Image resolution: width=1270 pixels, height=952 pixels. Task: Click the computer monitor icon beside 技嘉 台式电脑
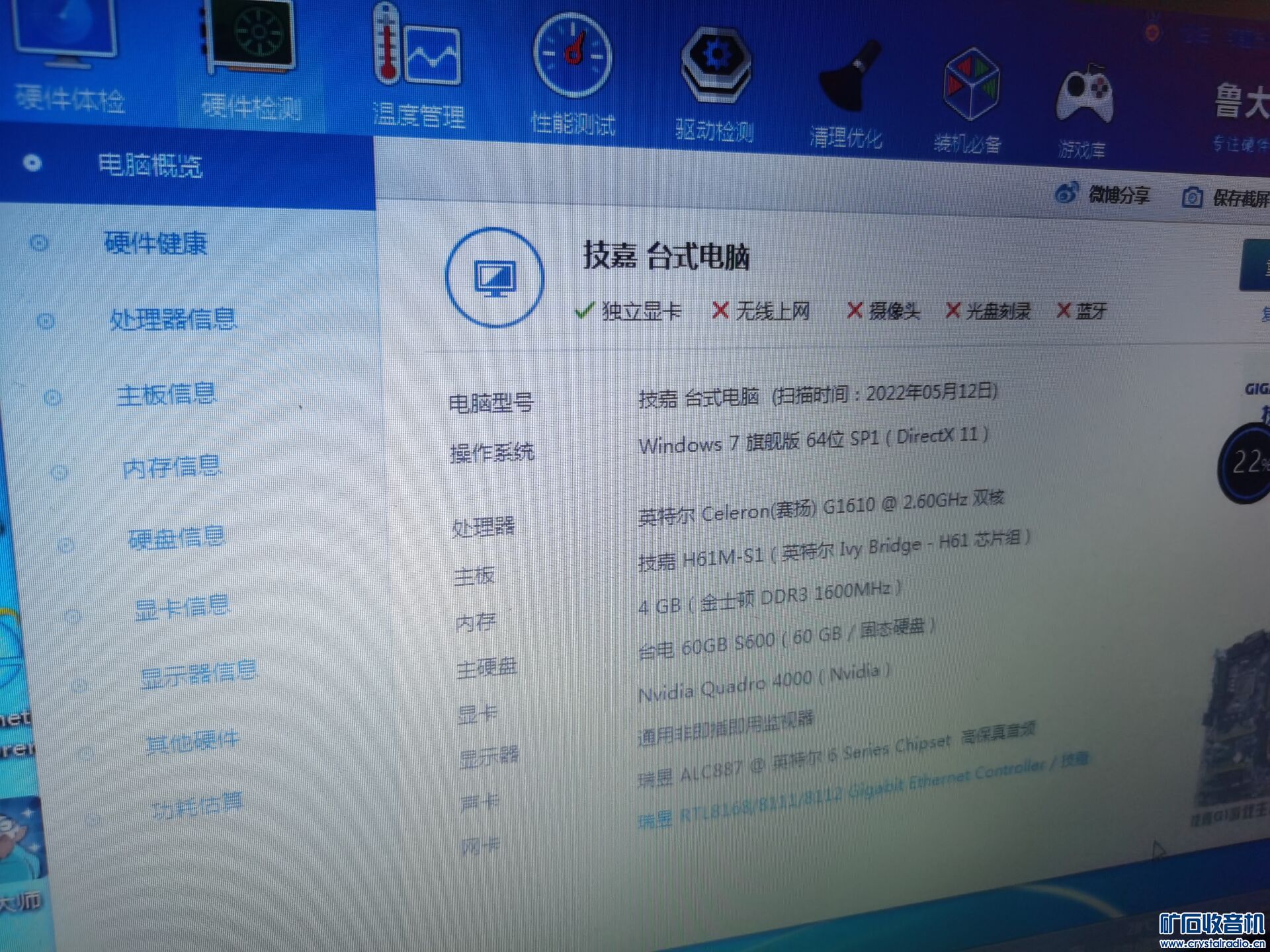(495, 278)
